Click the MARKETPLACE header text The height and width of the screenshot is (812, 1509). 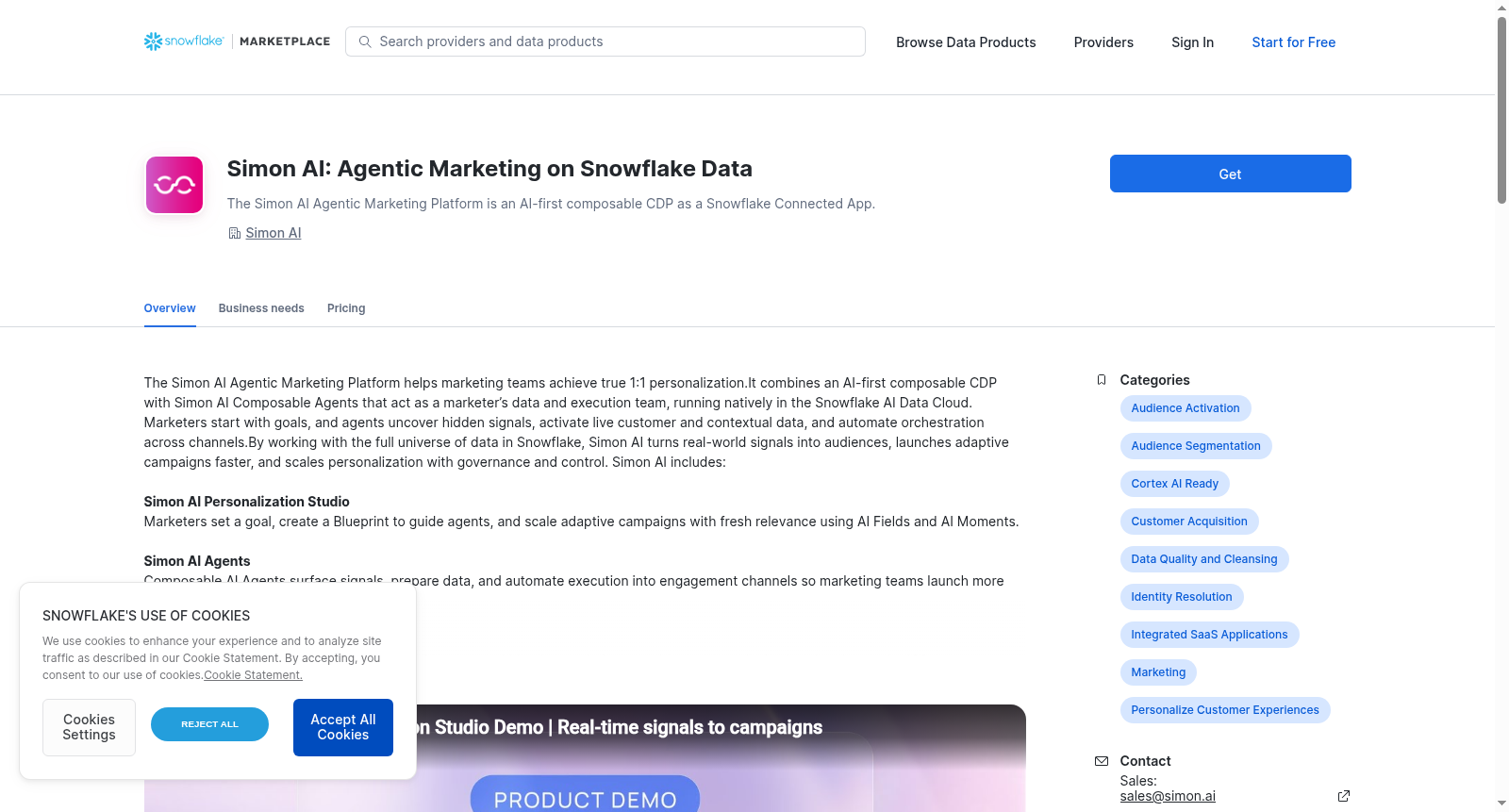pos(285,41)
